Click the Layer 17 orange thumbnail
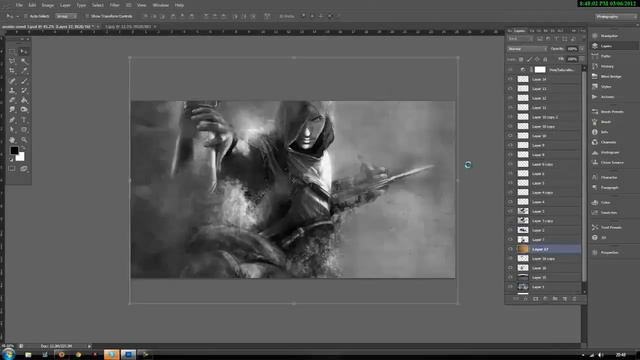Screen dimensions: 640x360 pos(523,249)
